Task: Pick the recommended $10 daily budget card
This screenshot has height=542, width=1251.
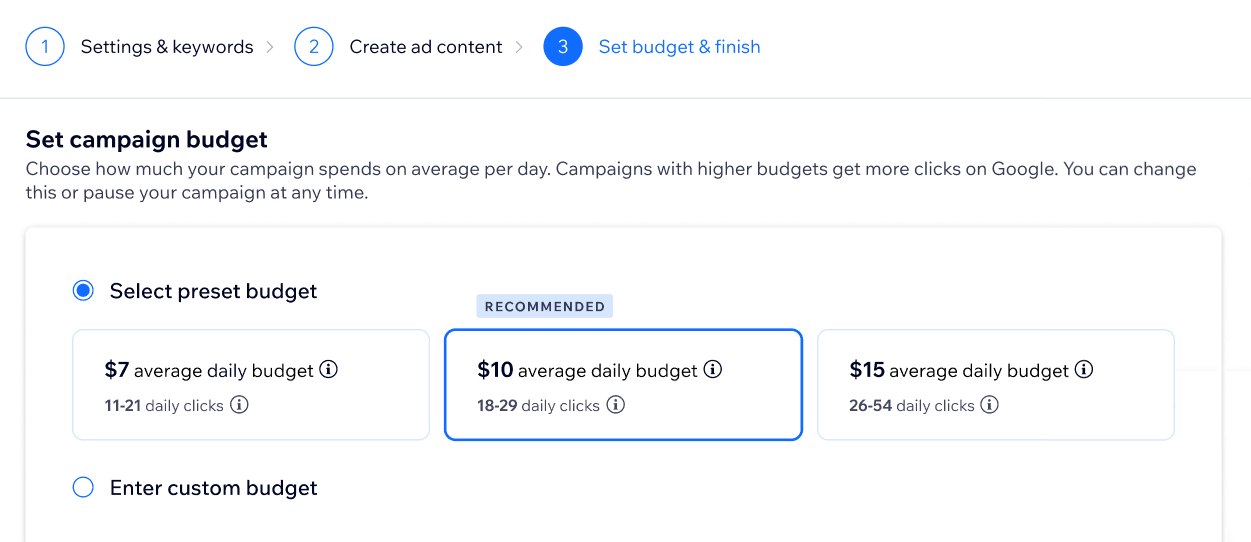Action: [x=623, y=385]
